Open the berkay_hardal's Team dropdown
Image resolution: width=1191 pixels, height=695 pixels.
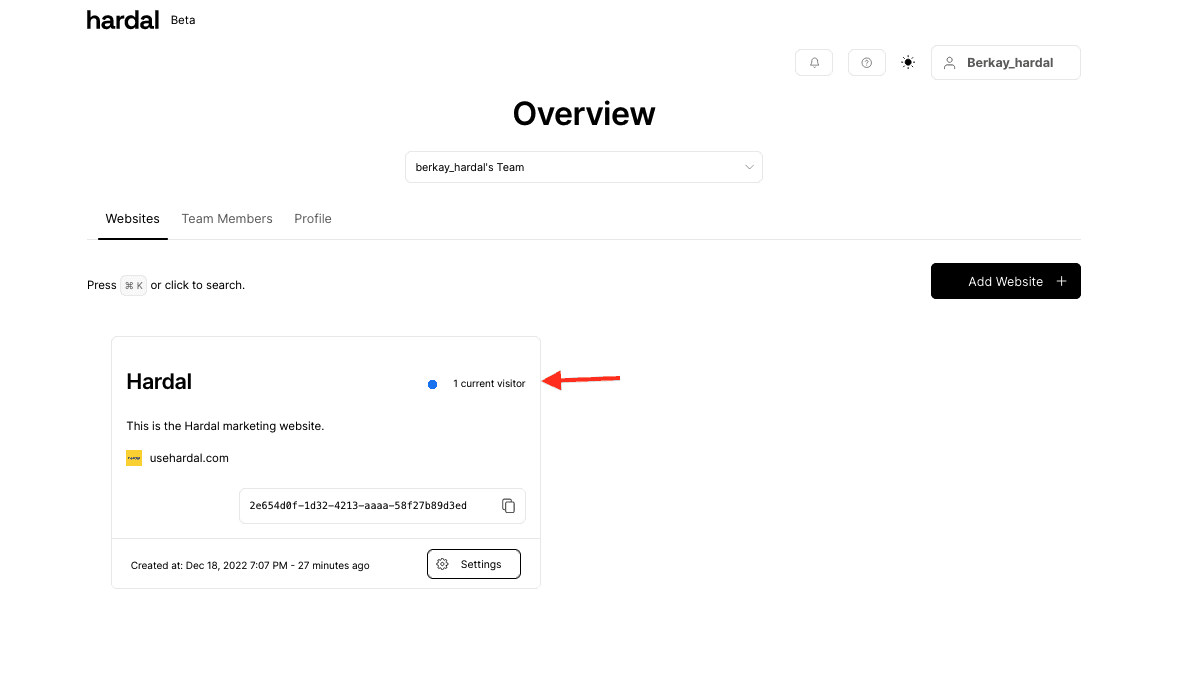[x=583, y=167]
